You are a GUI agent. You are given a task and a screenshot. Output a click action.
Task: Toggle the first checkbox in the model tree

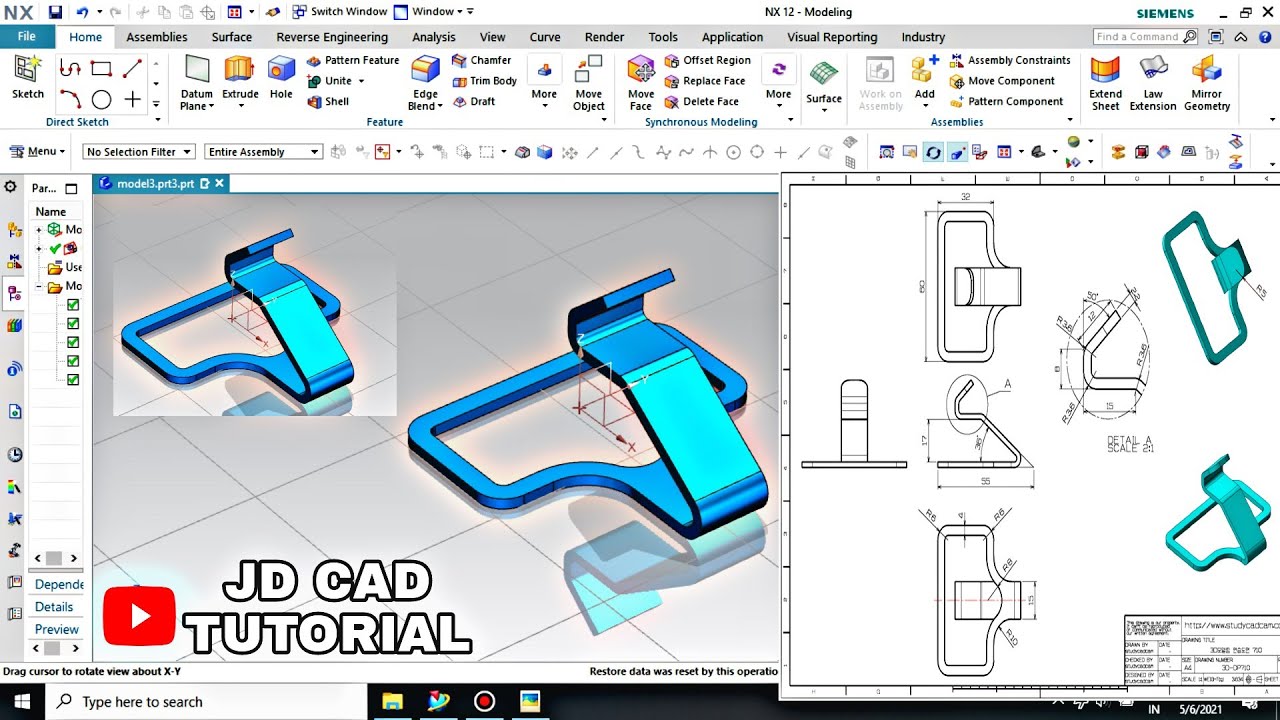(x=73, y=304)
